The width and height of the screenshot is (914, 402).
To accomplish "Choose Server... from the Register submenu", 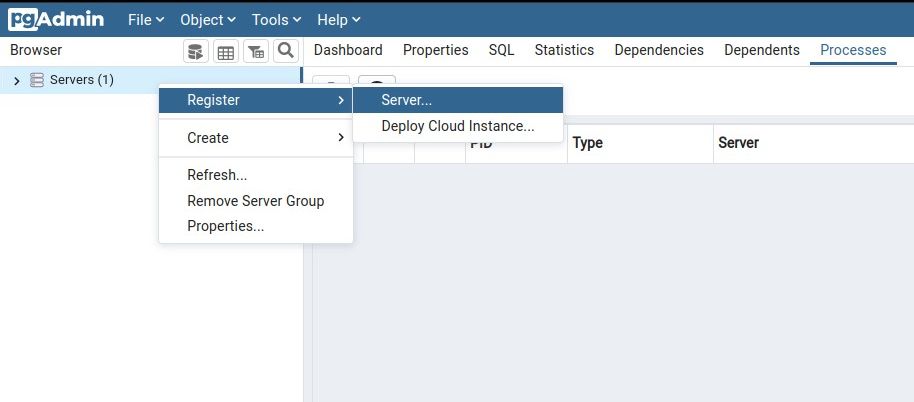I will click(407, 100).
